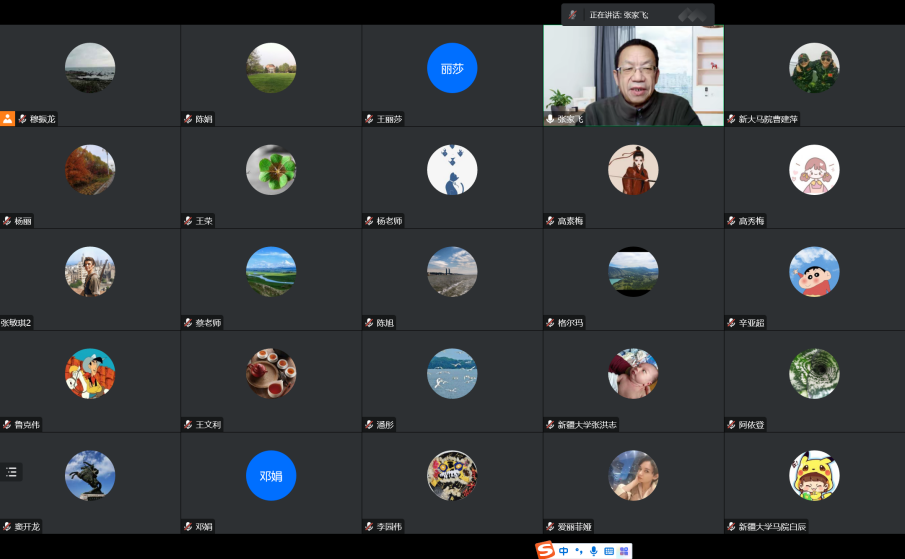The width and height of the screenshot is (905, 559).
Task: Click the Sogou voice input microphone
Action: click(x=594, y=551)
